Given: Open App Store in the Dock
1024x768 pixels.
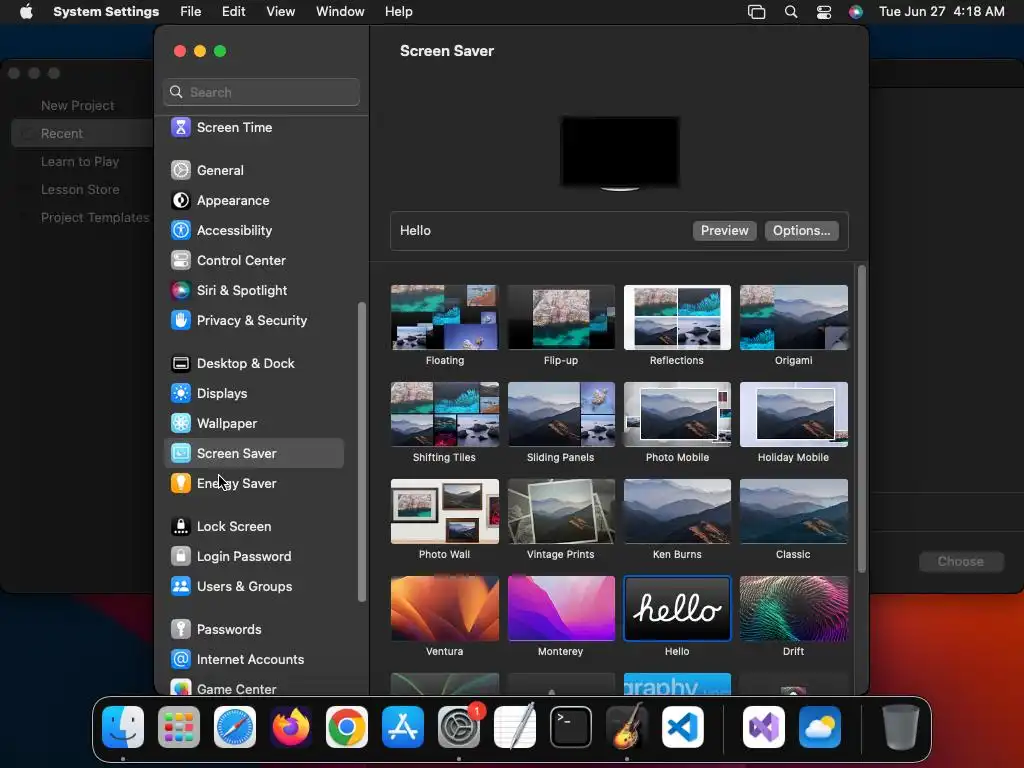Looking at the screenshot, I should pyautogui.click(x=403, y=727).
